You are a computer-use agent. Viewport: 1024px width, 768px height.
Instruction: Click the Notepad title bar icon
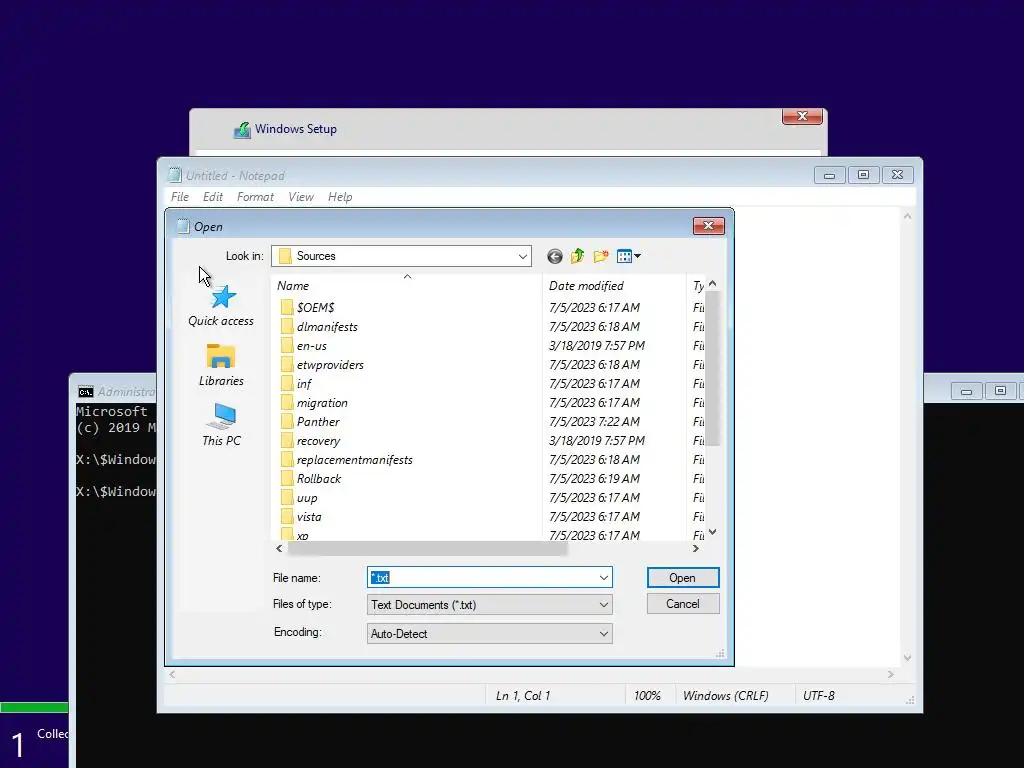(174, 175)
